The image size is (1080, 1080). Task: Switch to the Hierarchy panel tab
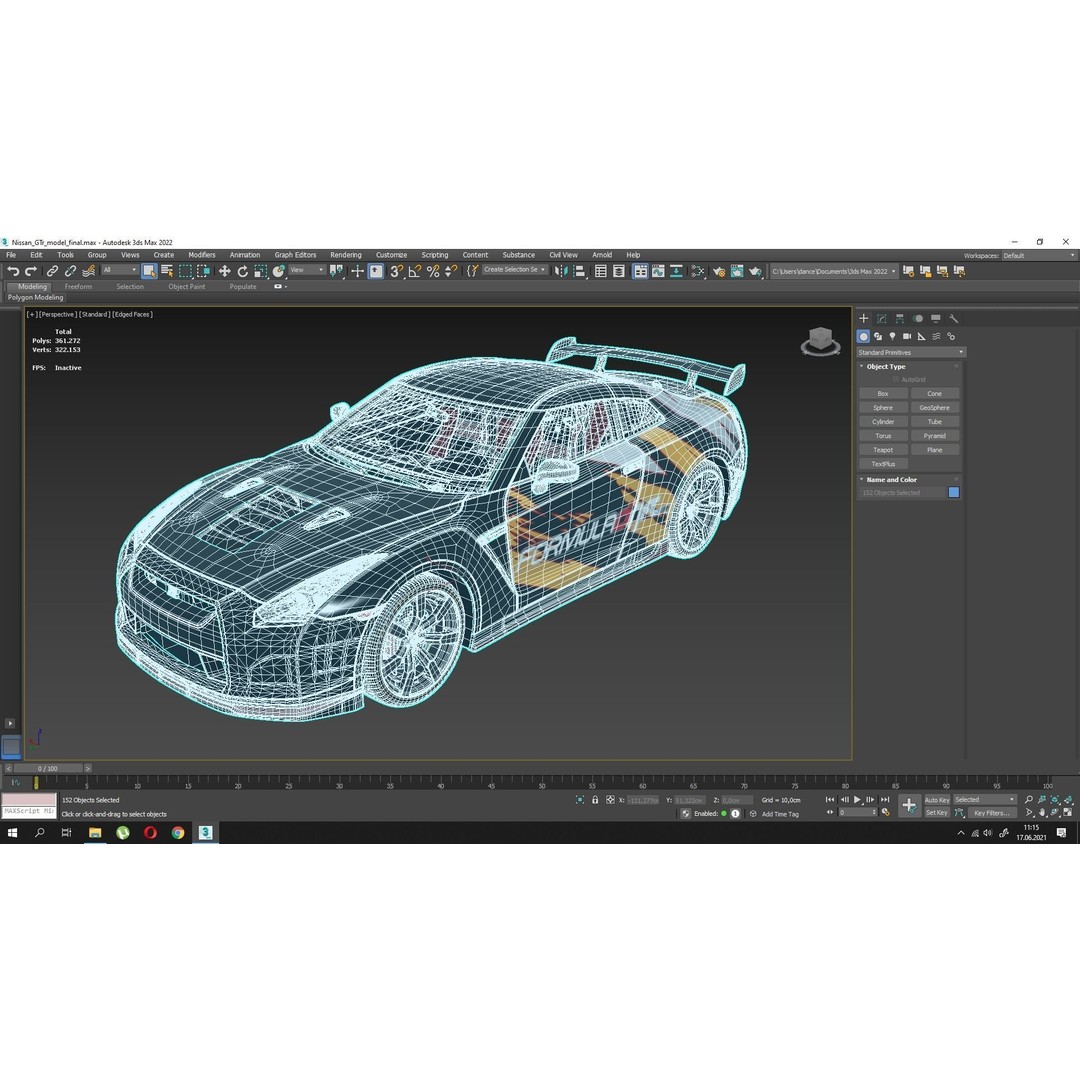point(900,318)
